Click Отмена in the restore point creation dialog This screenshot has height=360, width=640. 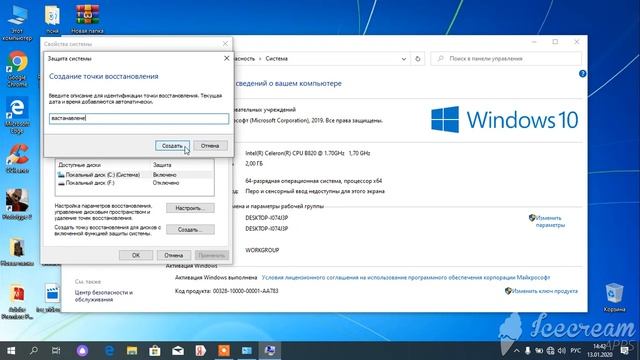[210, 146]
